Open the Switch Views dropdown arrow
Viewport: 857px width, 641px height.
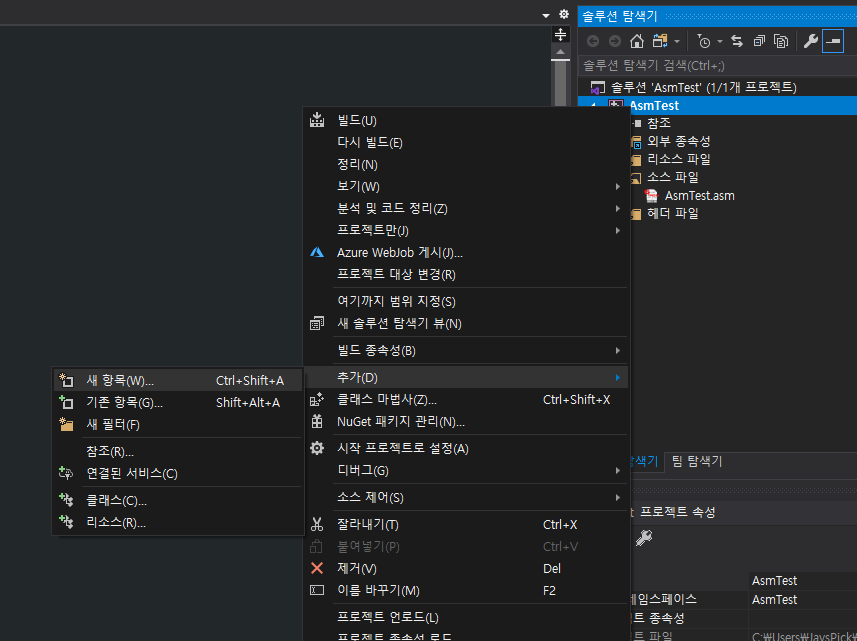[x=675, y=41]
